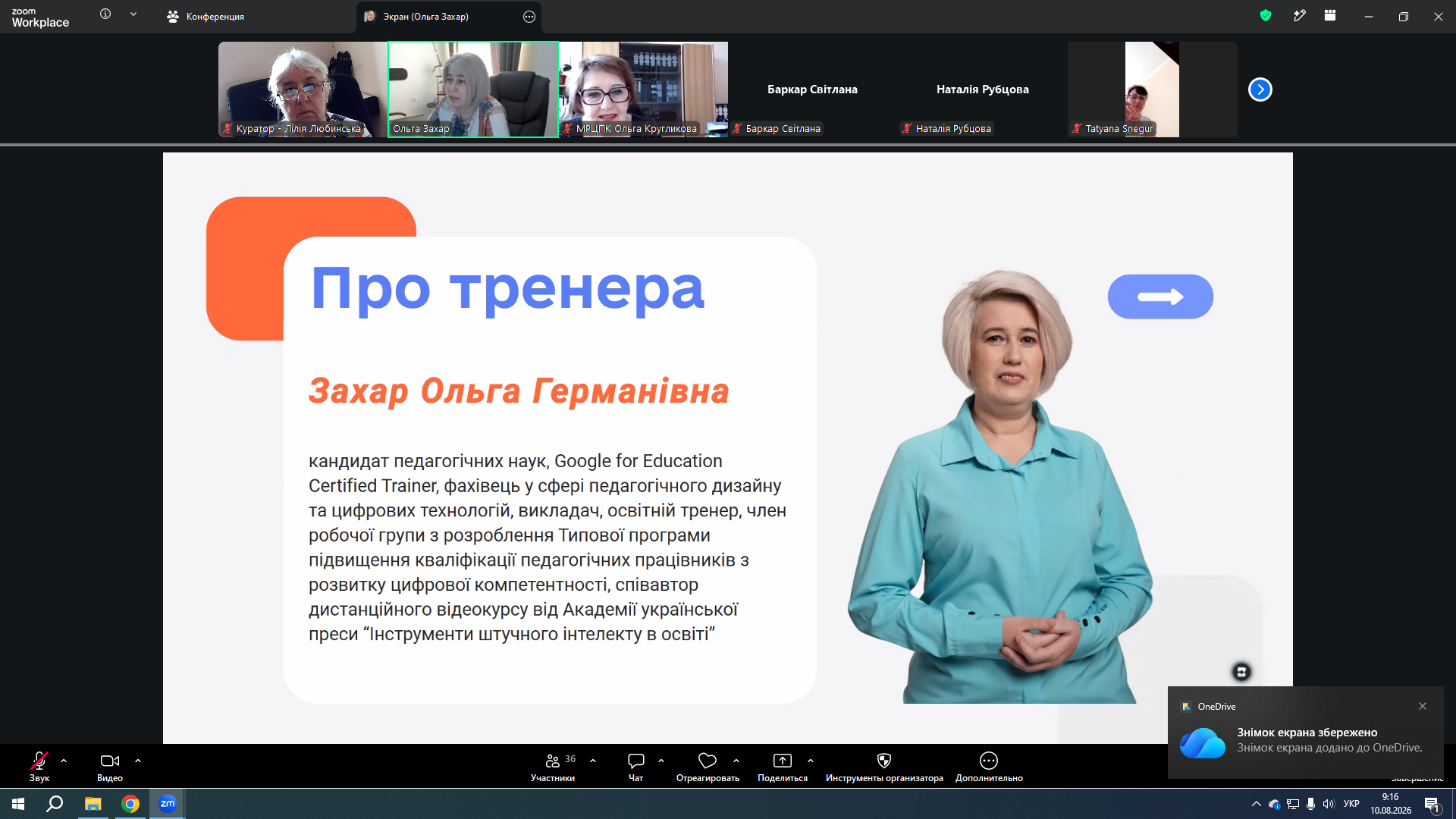Open OneDrive icon in system tray
Screen dimensions: 1456x819
point(1275,804)
